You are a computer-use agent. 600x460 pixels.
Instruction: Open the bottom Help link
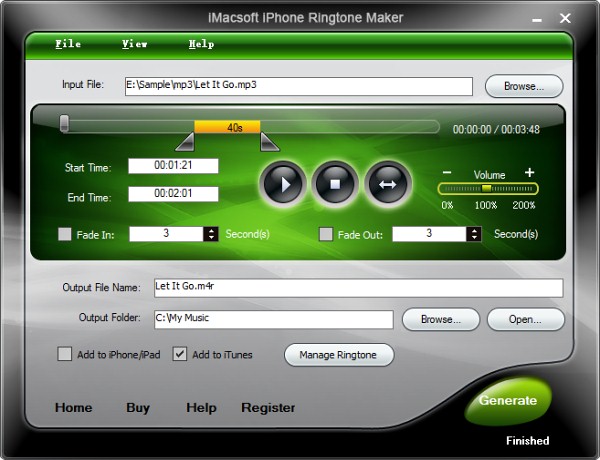point(201,408)
